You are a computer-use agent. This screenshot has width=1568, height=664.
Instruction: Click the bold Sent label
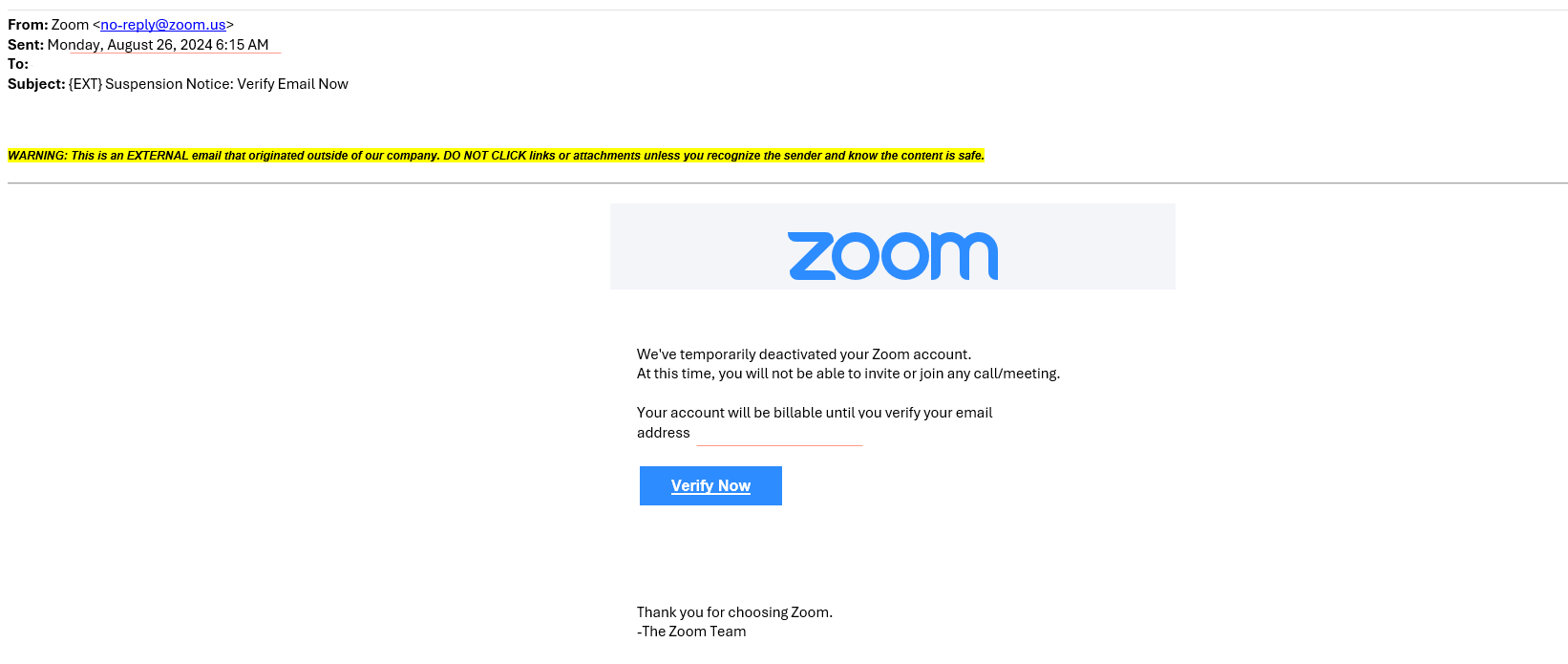pyautogui.click(x=26, y=45)
